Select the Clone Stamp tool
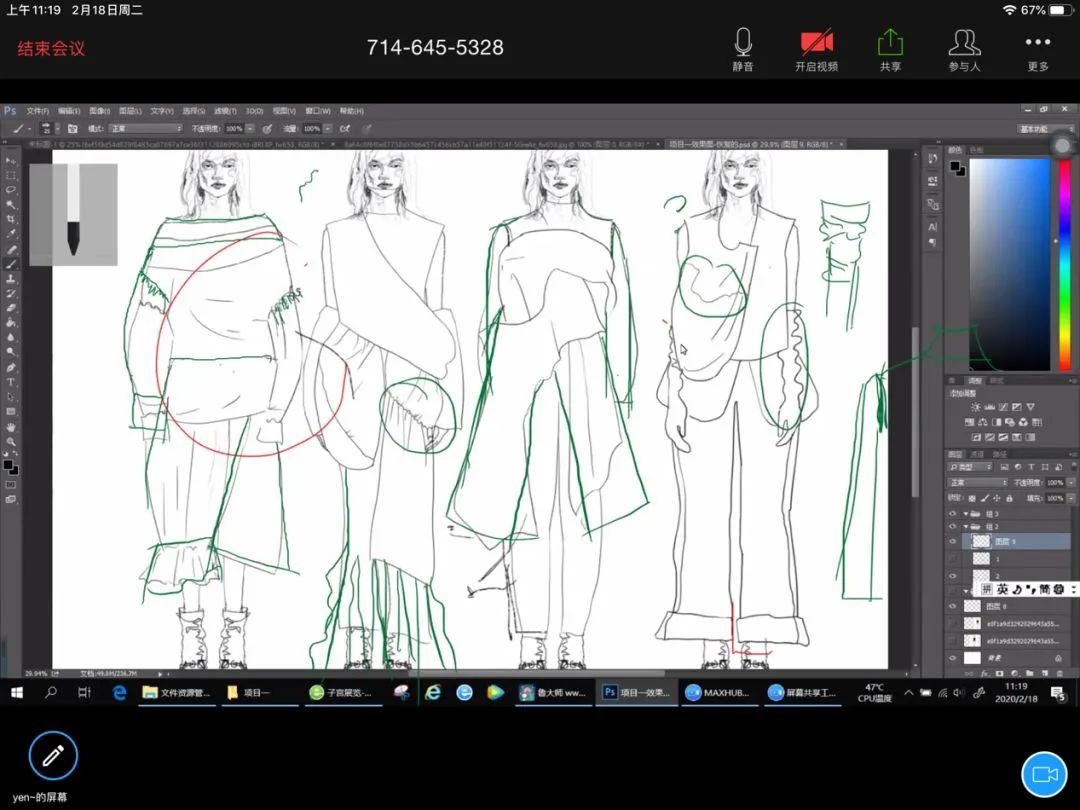 click(x=11, y=279)
